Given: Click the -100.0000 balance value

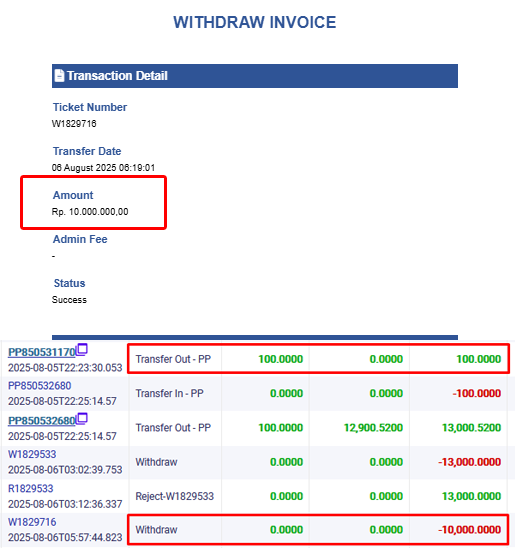Looking at the screenshot, I should click(x=477, y=393).
